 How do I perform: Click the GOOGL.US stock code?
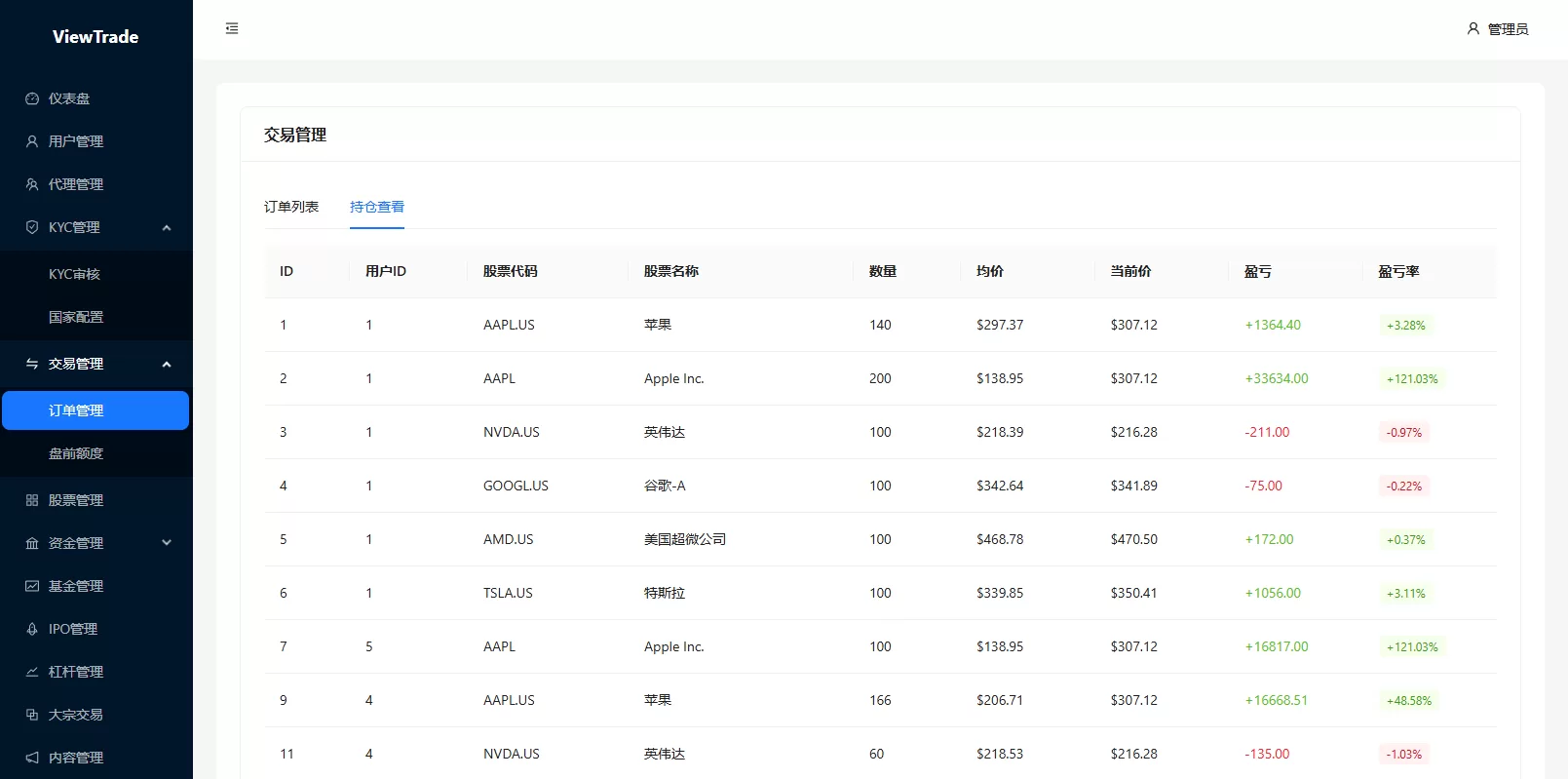click(x=516, y=486)
